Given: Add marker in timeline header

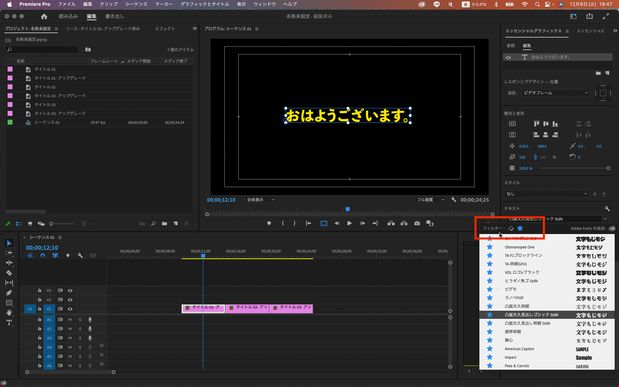Looking at the screenshot, I should (68, 255).
